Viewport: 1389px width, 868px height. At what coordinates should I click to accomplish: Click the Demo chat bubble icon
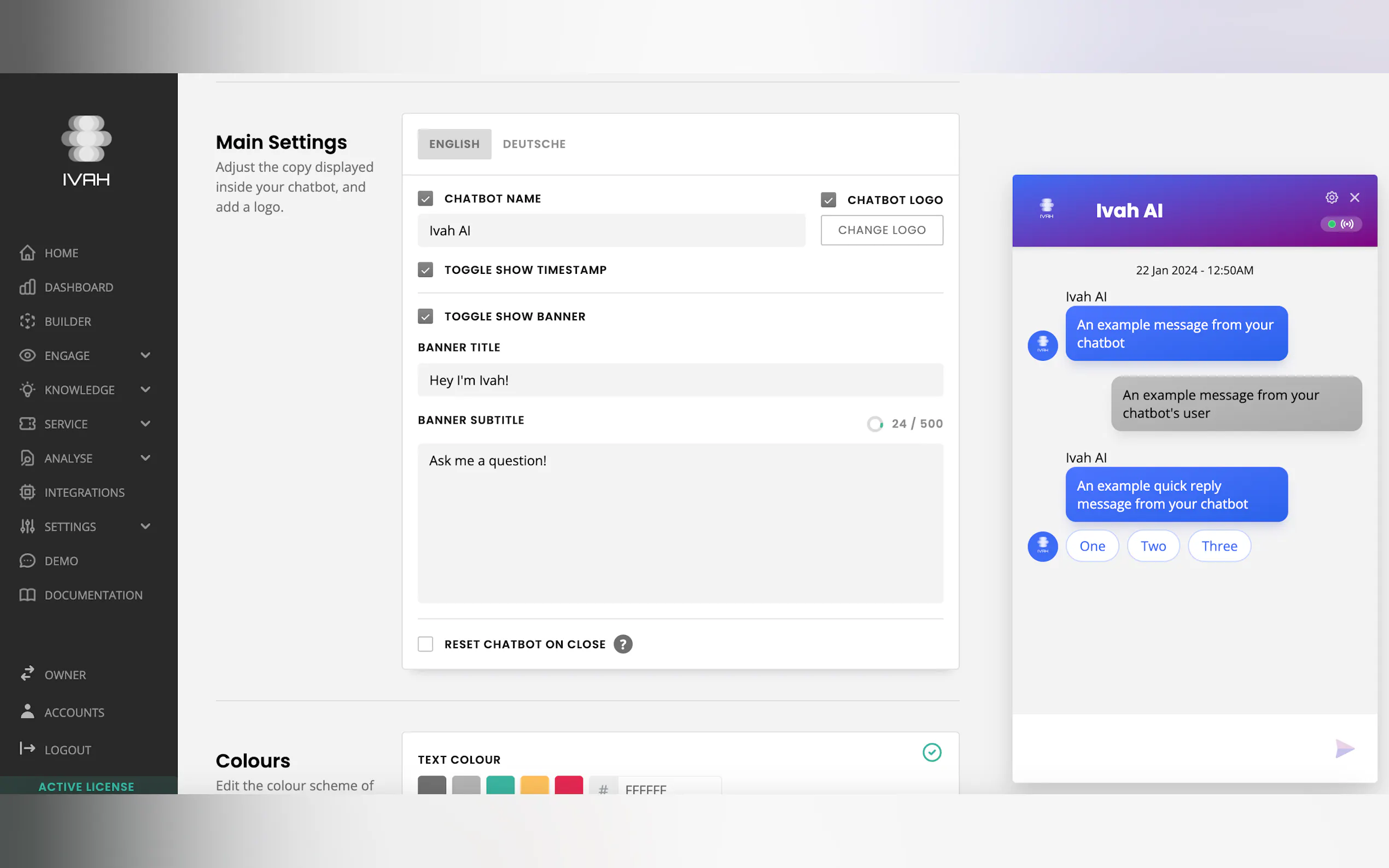pyautogui.click(x=27, y=560)
